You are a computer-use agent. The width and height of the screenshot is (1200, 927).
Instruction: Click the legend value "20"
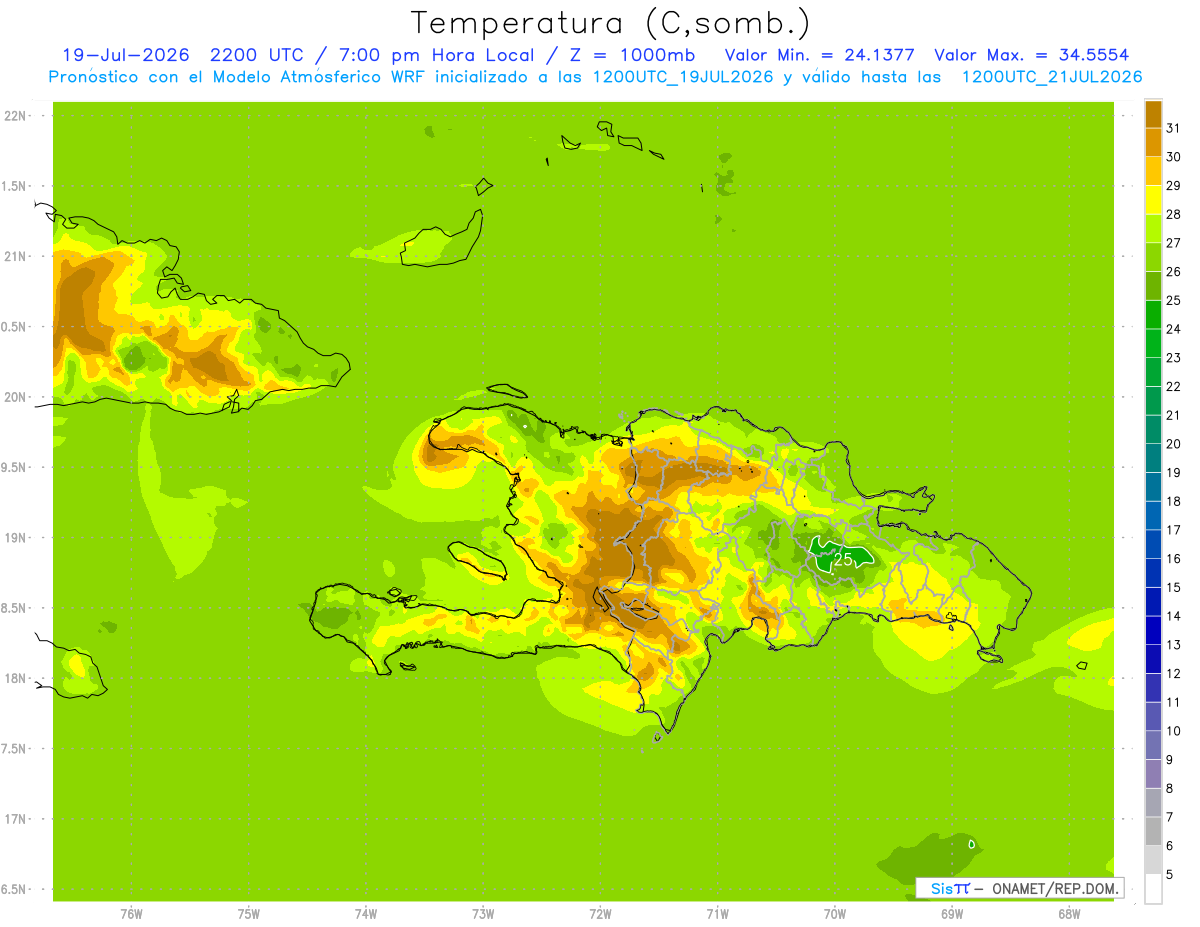pyautogui.click(x=1174, y=443)
